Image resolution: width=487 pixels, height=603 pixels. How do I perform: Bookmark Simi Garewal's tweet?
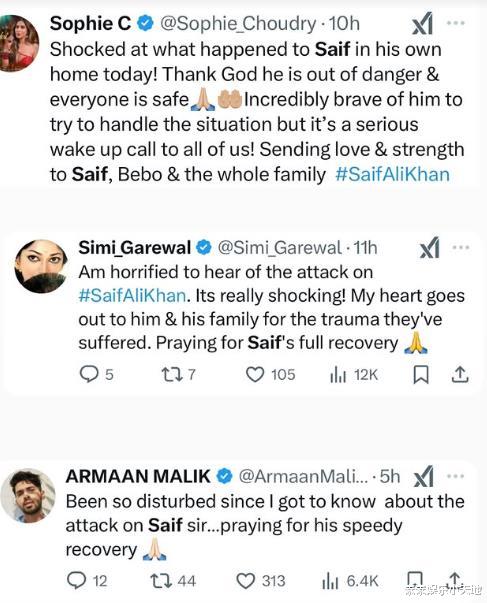tap(421, 375)
